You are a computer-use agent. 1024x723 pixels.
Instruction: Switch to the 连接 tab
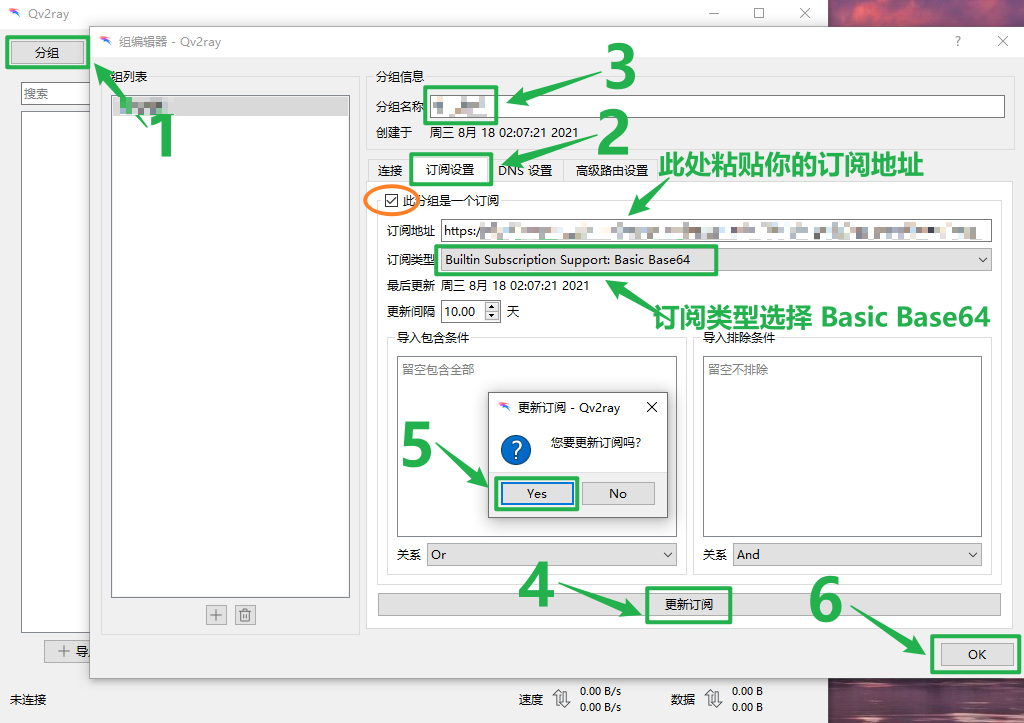(390, 170)
